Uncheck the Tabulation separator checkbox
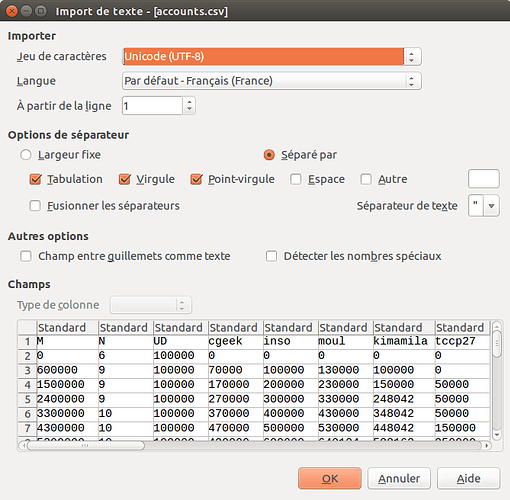The image size is (510, 500). point(35,179)
